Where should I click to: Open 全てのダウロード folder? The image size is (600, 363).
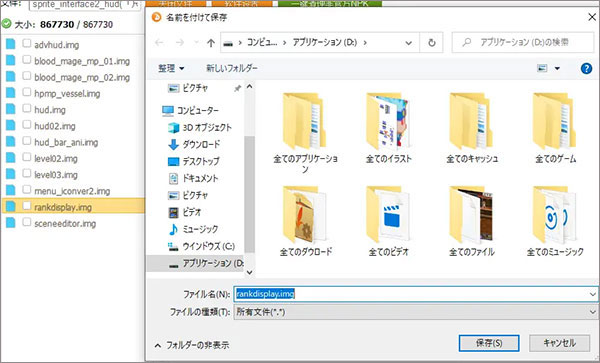[x=305, y=221]
